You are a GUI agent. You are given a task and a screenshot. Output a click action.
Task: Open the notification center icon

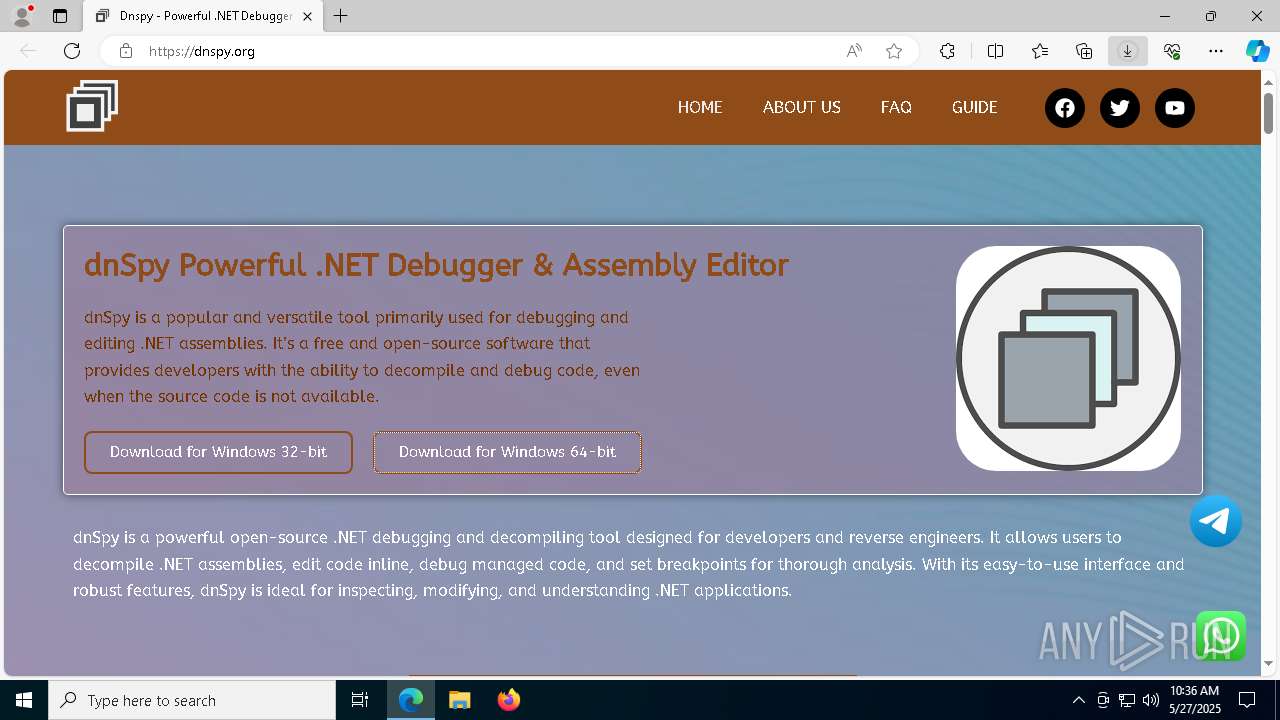(1247, 700)
